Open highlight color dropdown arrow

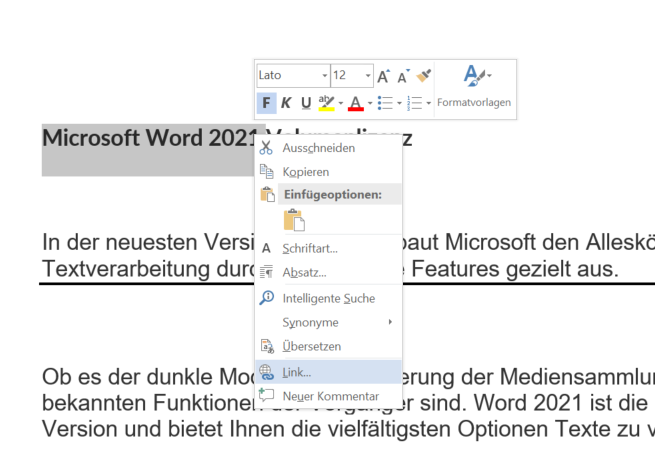pos(341,103)
